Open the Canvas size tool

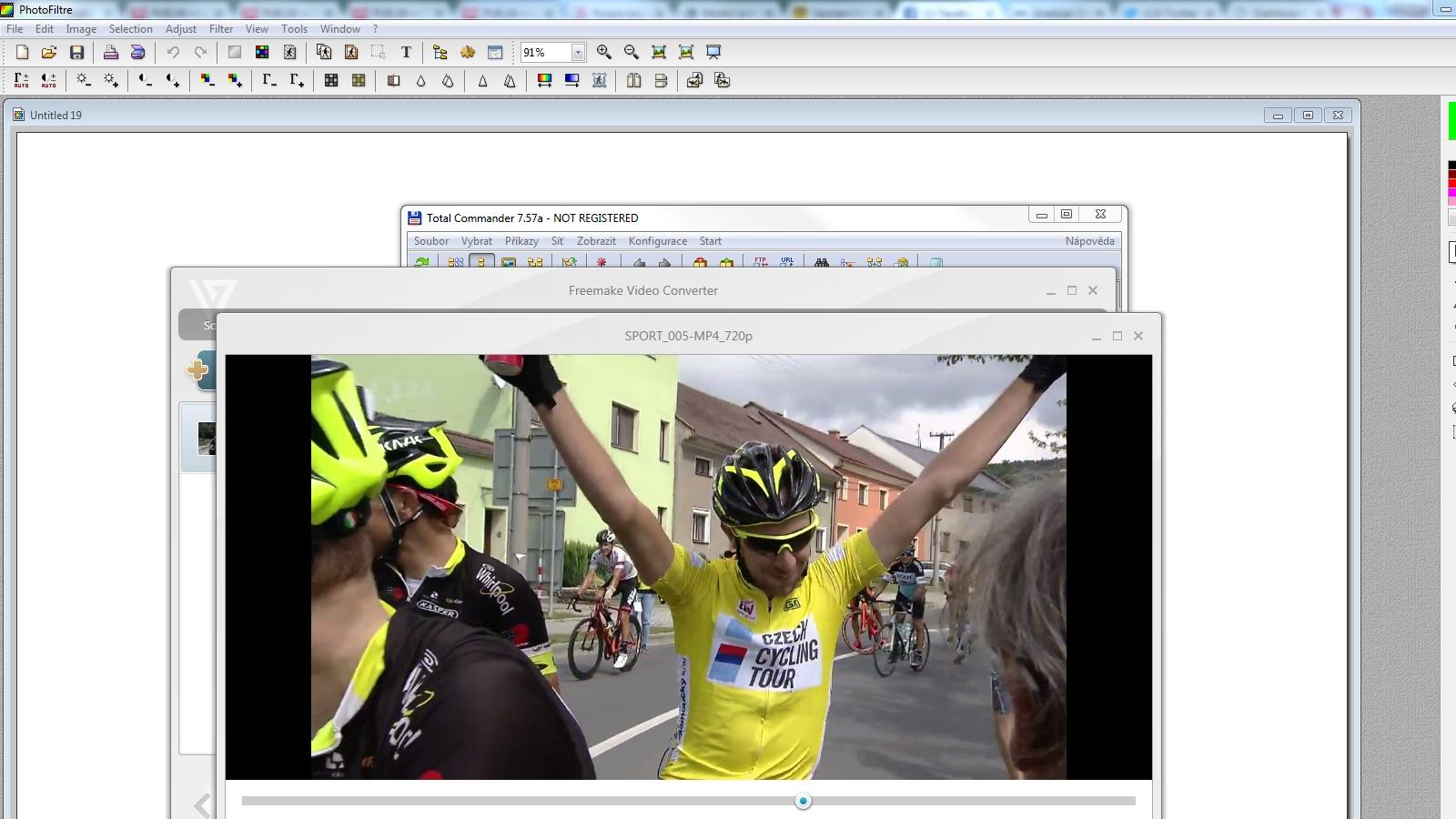coord(351,53)
